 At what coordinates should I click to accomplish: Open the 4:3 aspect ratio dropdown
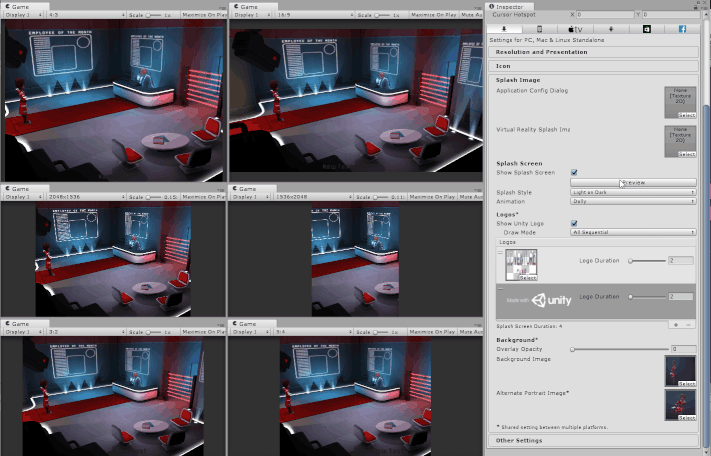[x=86, y=15]
